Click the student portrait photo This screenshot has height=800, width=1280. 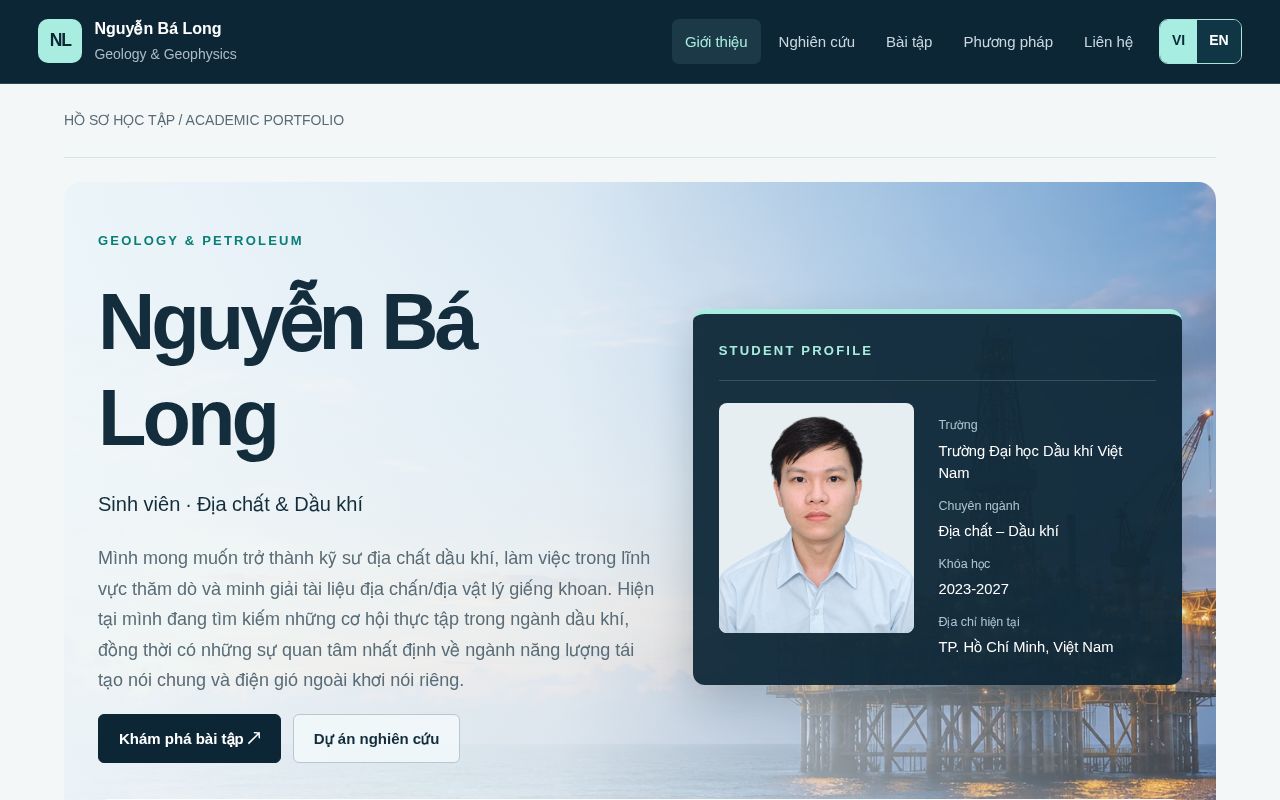(x=816, y=518)
